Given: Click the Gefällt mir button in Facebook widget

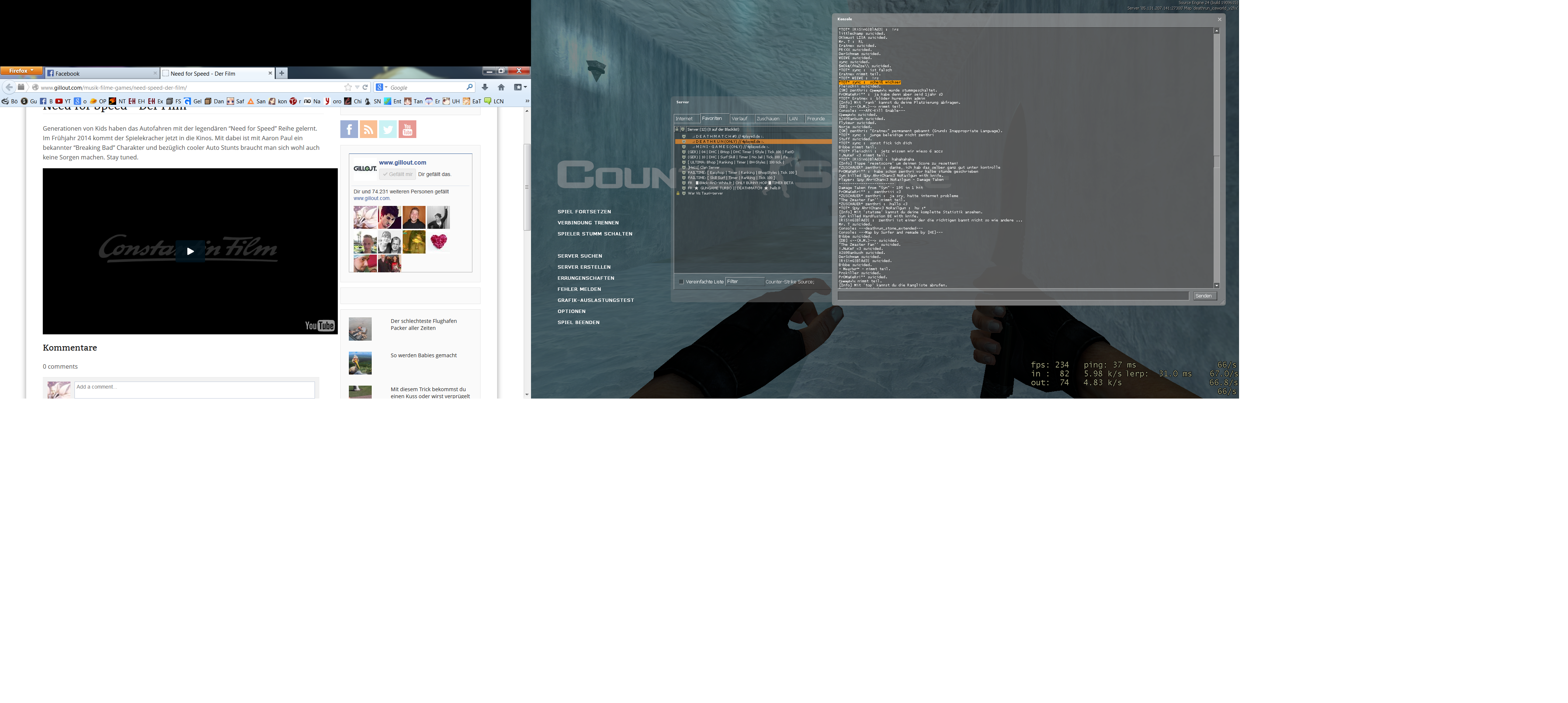Looking at the screenshot, I should [398, 174].
